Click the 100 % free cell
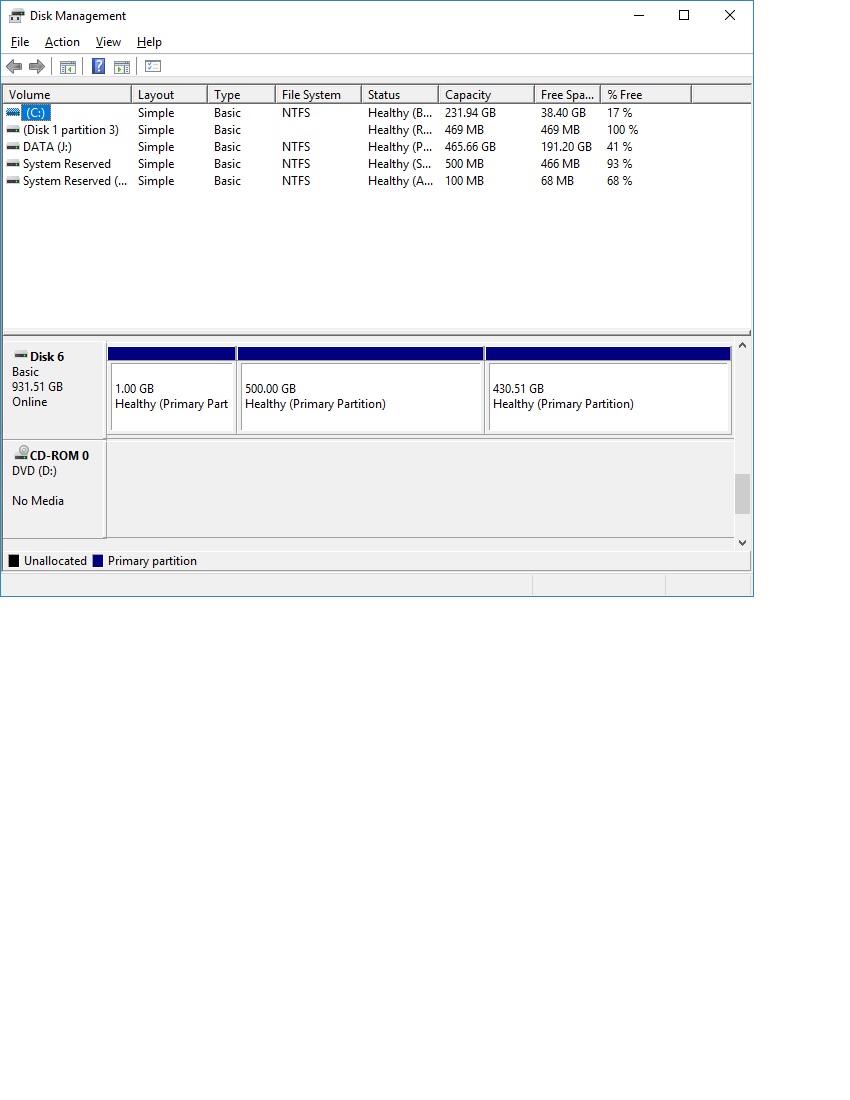850x1100 pixels. (x=622, y=130)
